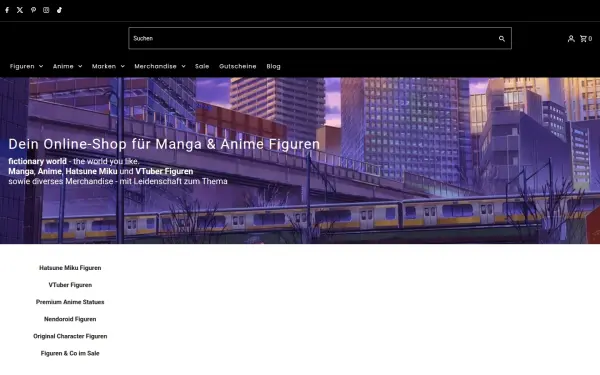
Task: Open Premium Anime Statues link
Action: click(70, 302)
